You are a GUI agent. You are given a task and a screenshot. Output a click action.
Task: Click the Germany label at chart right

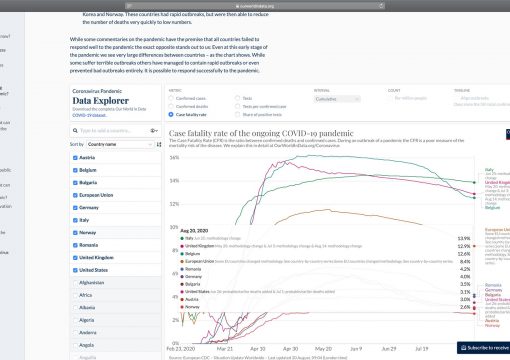[493, 290]
